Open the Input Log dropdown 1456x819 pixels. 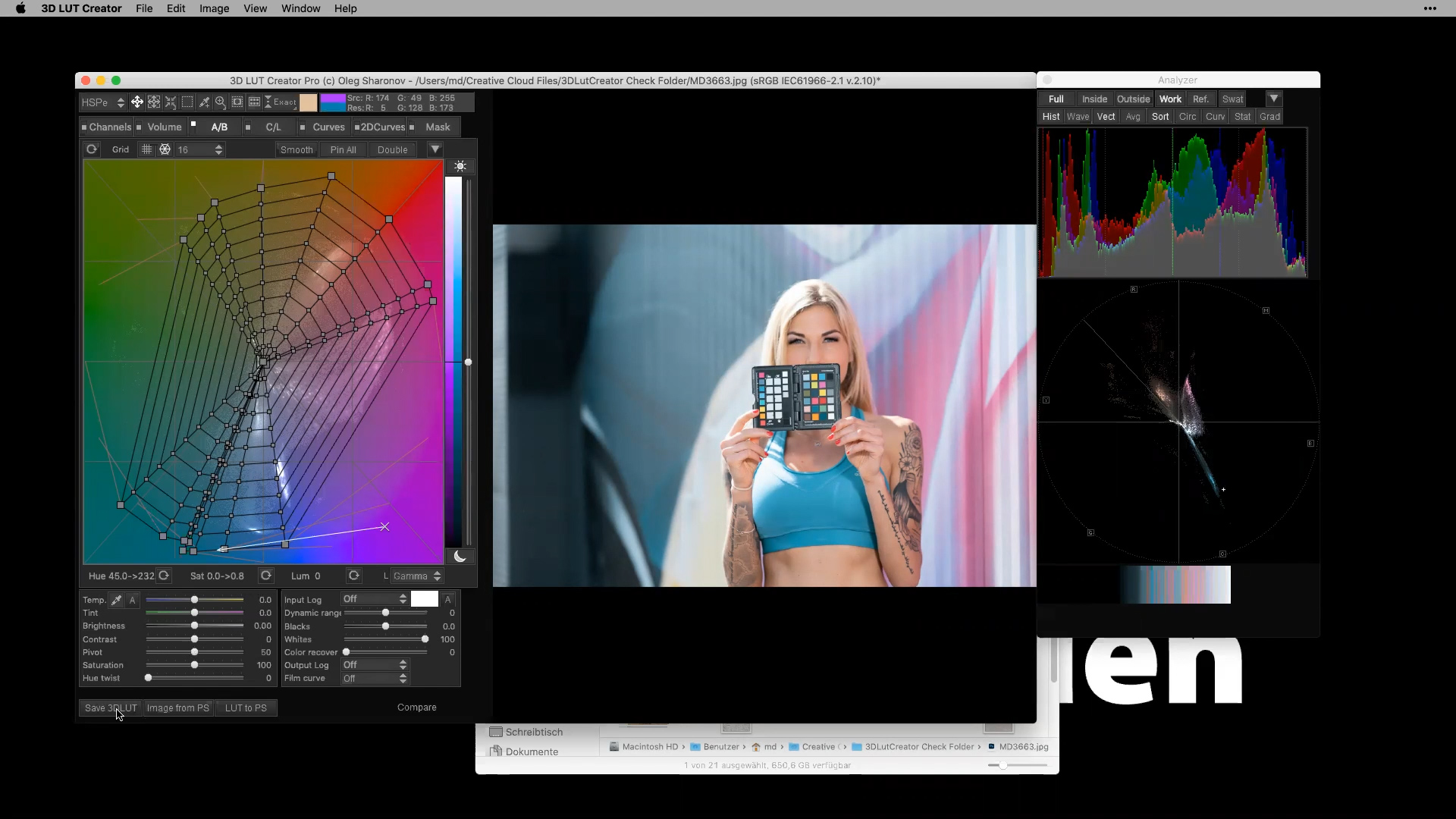pos(375,599)
